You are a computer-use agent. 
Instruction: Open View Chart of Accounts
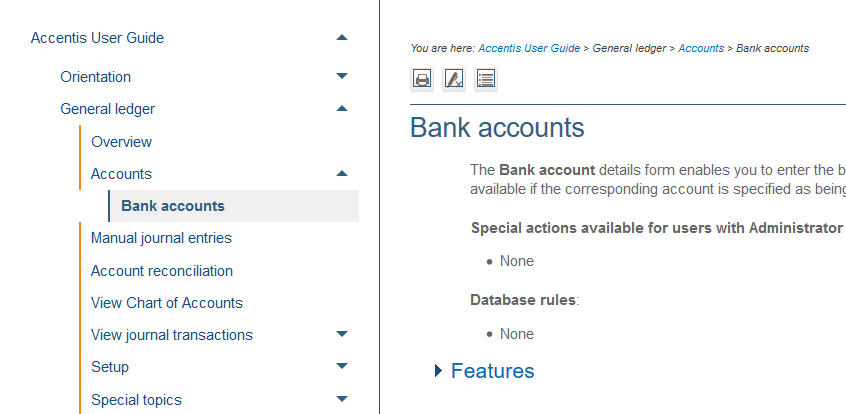(x=167, y=303)
